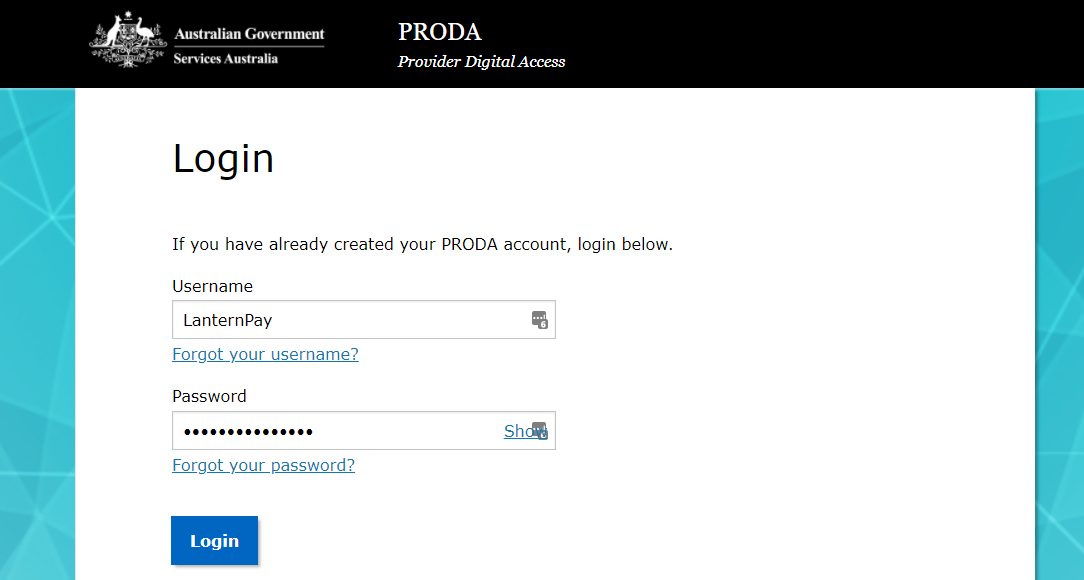Click the Login page heading
This screenshot has height=580, width=1084.
pos(223,157)
